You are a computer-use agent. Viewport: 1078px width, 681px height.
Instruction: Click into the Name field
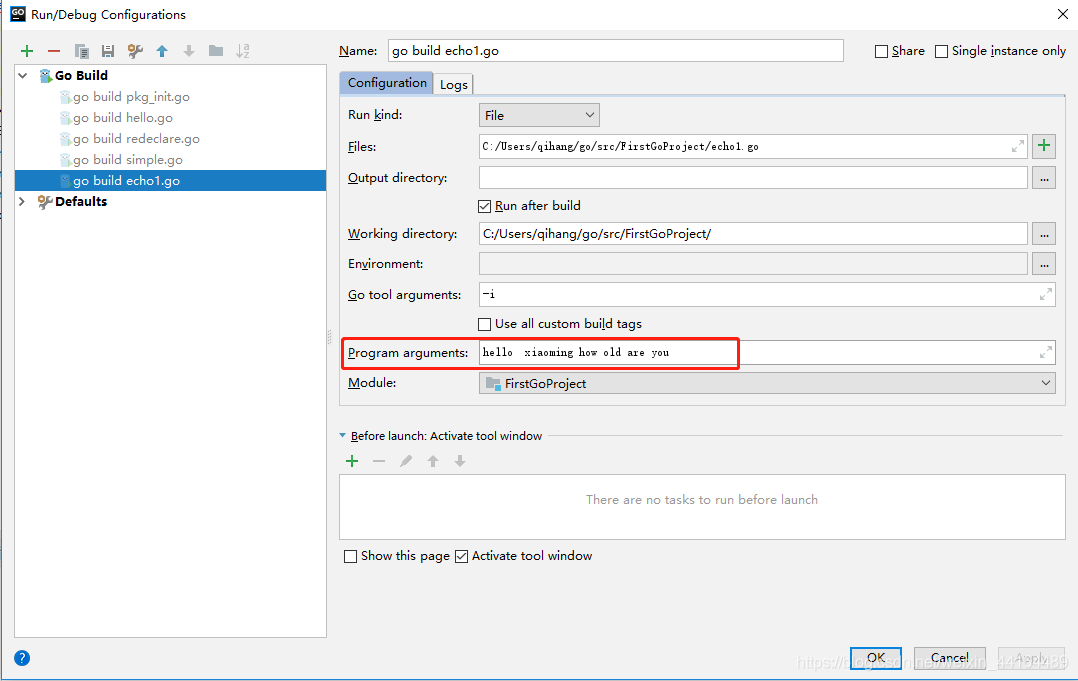click(x=615, y=51)
